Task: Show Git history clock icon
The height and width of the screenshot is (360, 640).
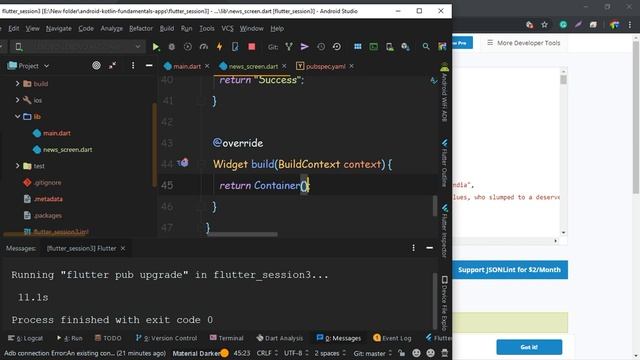Action: (x=321, y=47)
